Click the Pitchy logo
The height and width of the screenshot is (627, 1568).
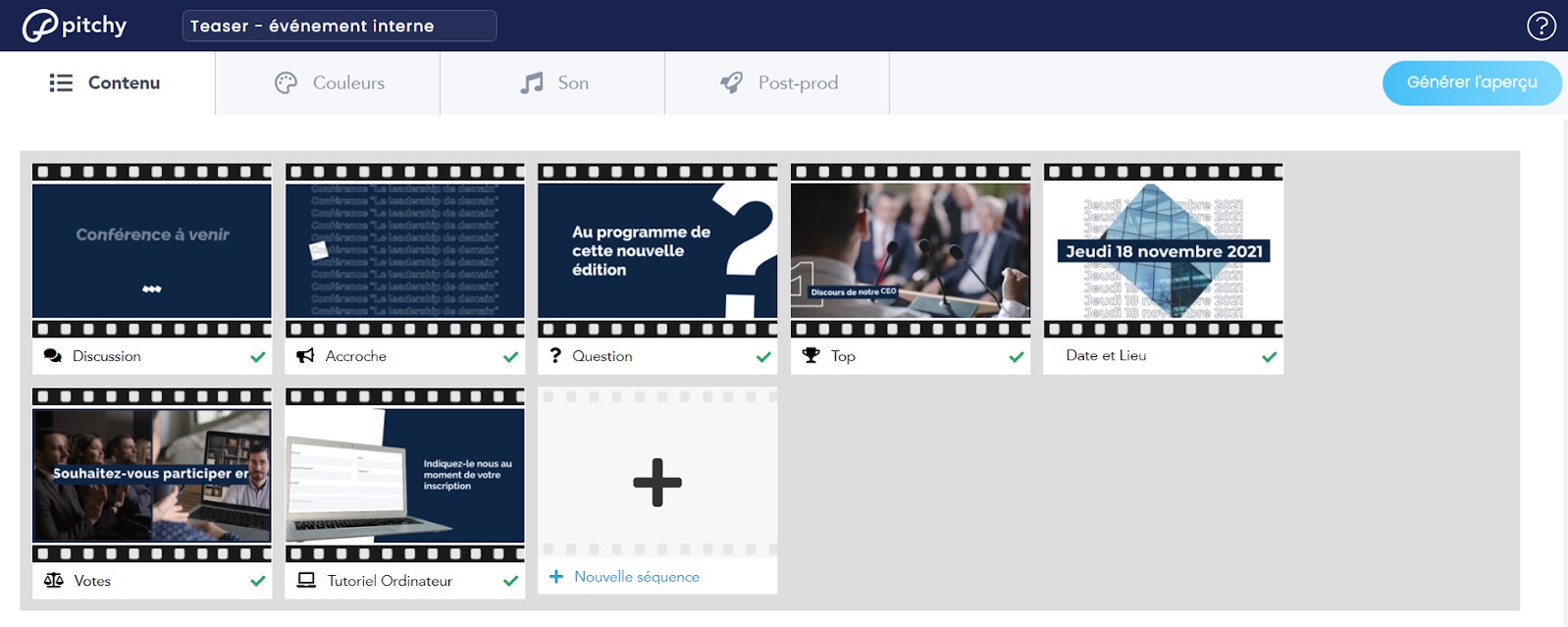point(75,26)
